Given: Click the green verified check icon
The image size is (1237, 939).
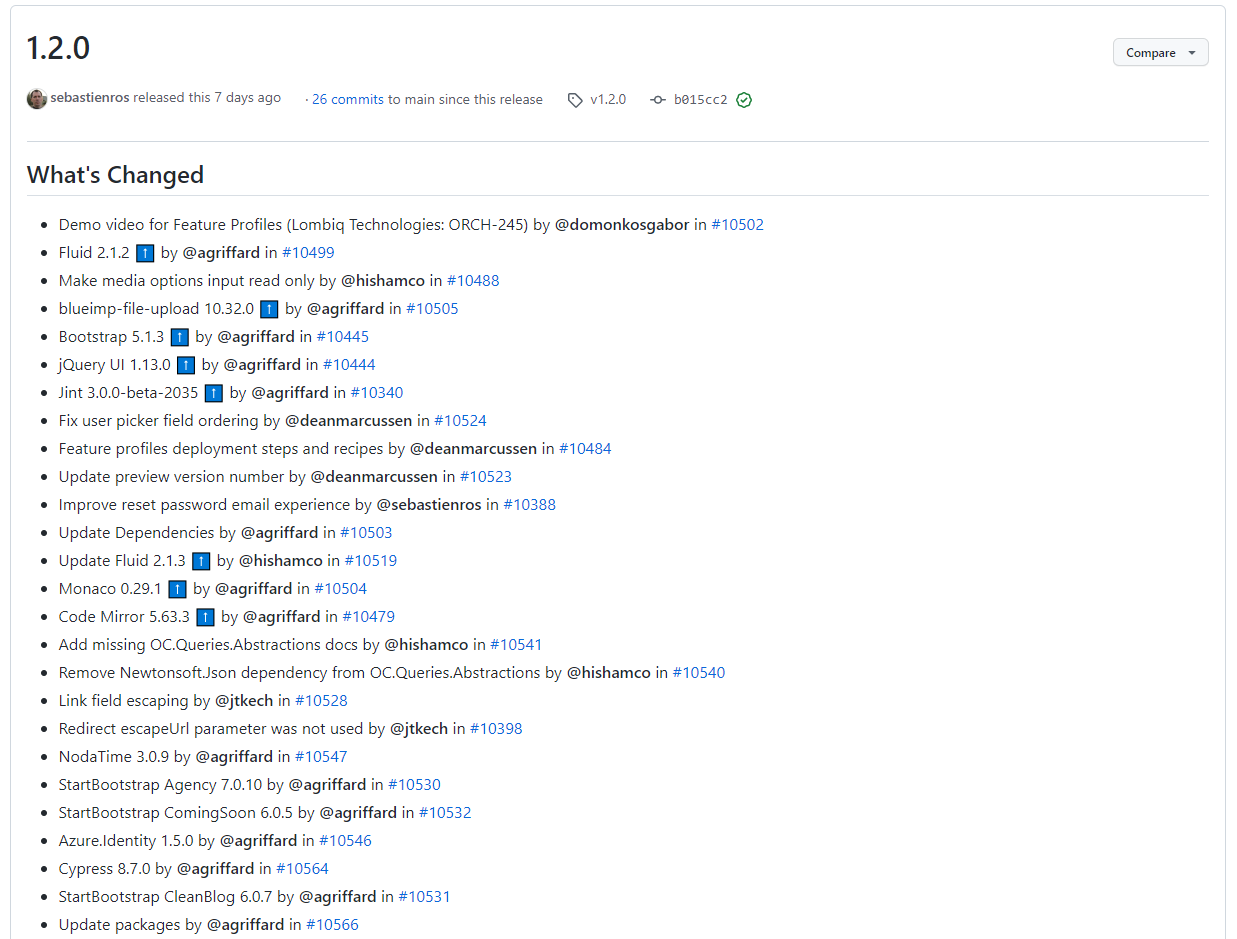Looking at the screenshot, I should pyautogui.click(x=744, y=100).
